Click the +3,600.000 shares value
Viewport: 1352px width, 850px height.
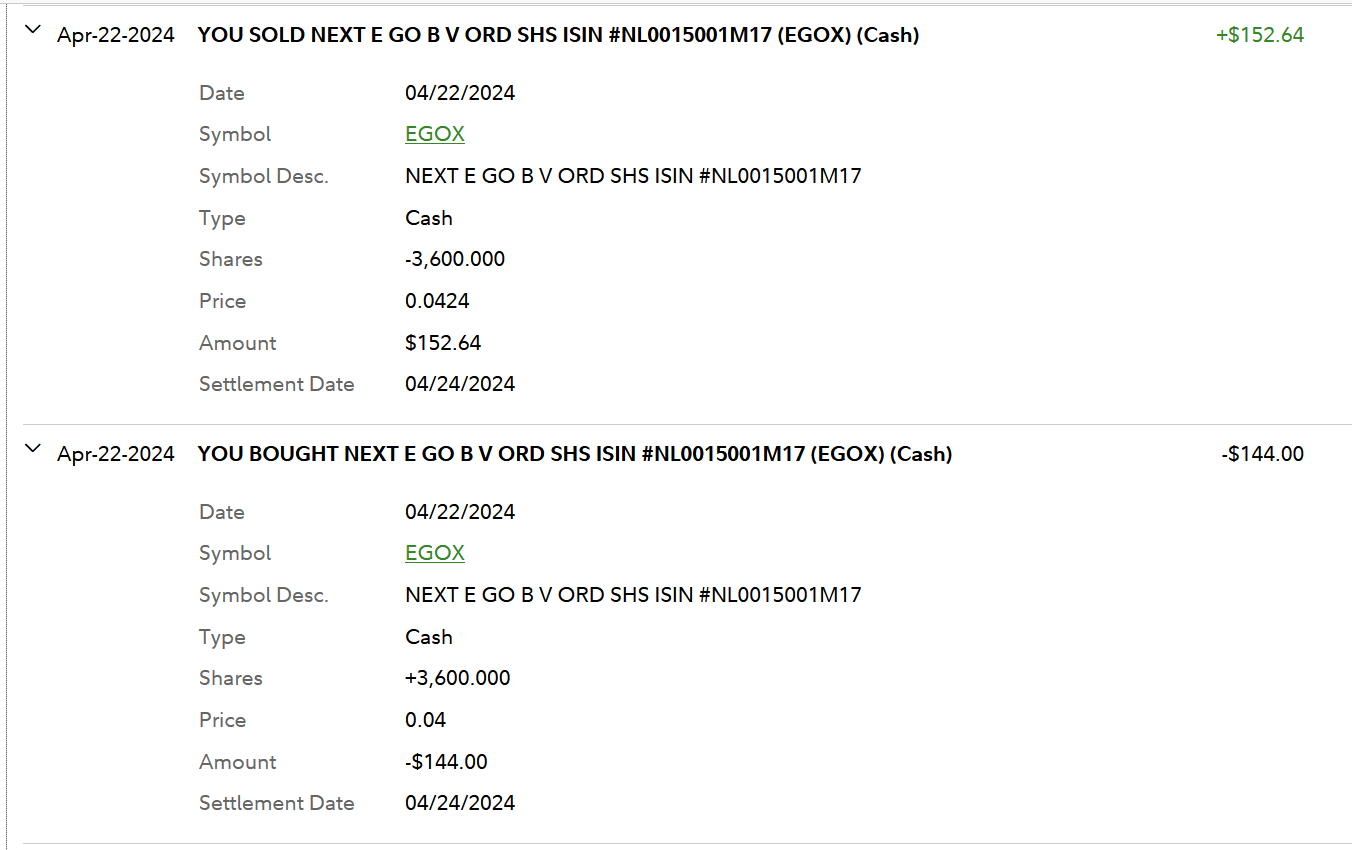457,678
